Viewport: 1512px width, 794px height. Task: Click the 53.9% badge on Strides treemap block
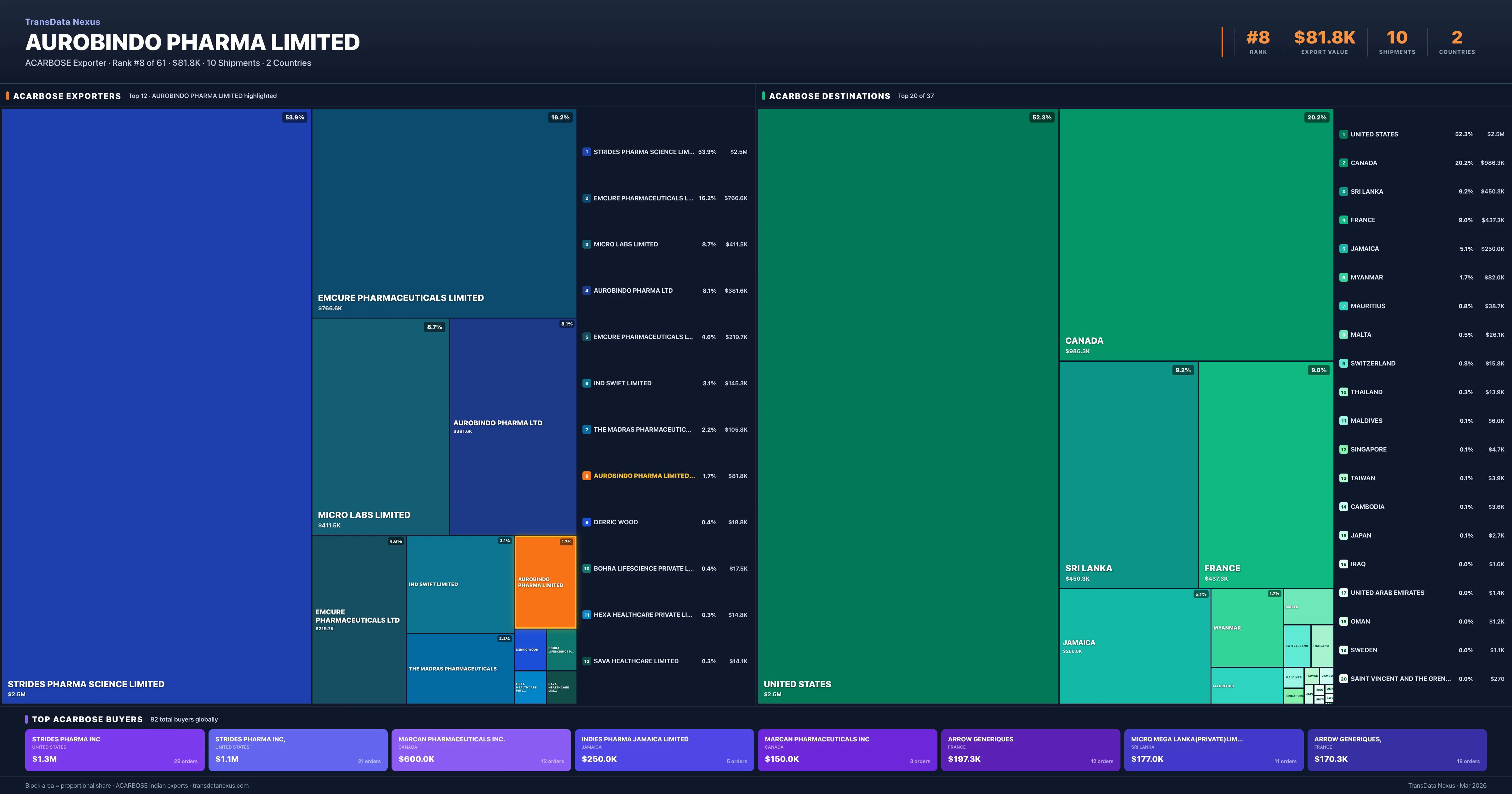295,118
